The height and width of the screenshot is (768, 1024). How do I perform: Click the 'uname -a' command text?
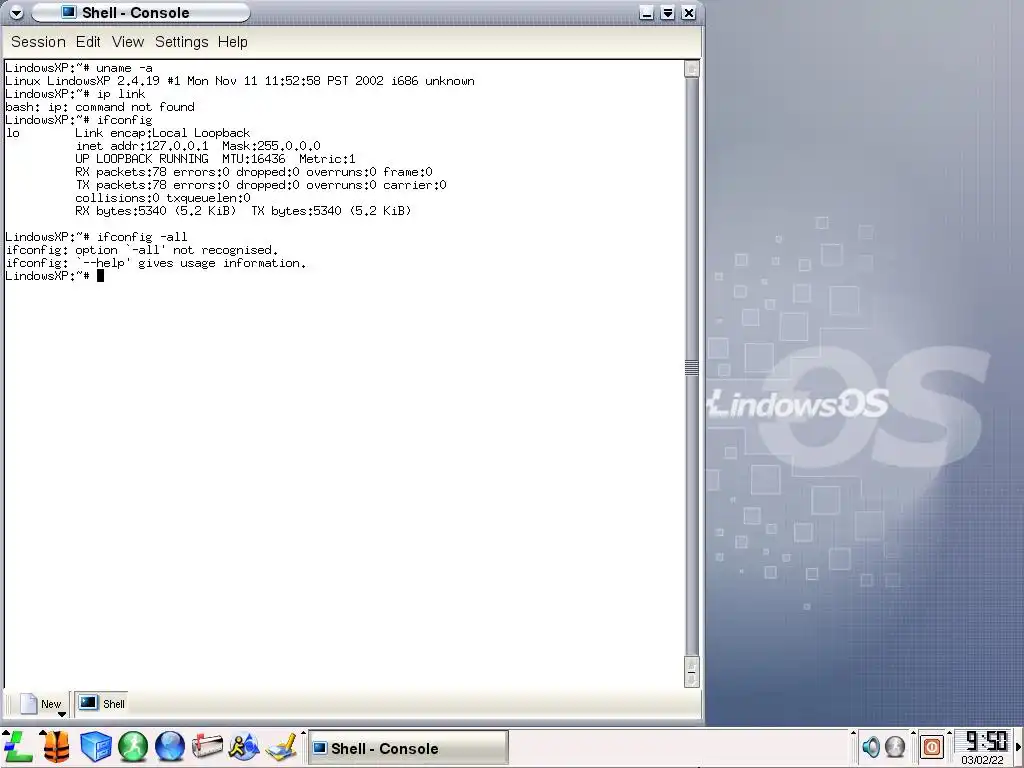124,68
